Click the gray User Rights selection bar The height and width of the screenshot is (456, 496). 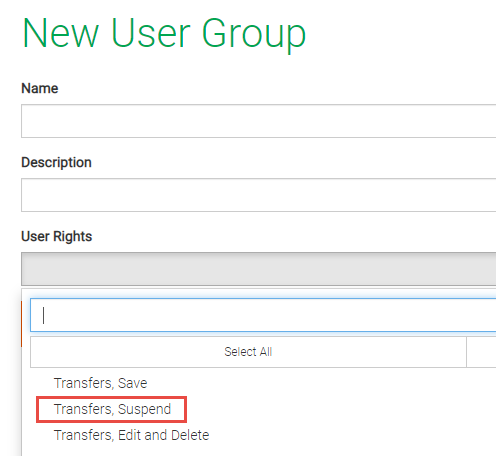coord(259,269)
